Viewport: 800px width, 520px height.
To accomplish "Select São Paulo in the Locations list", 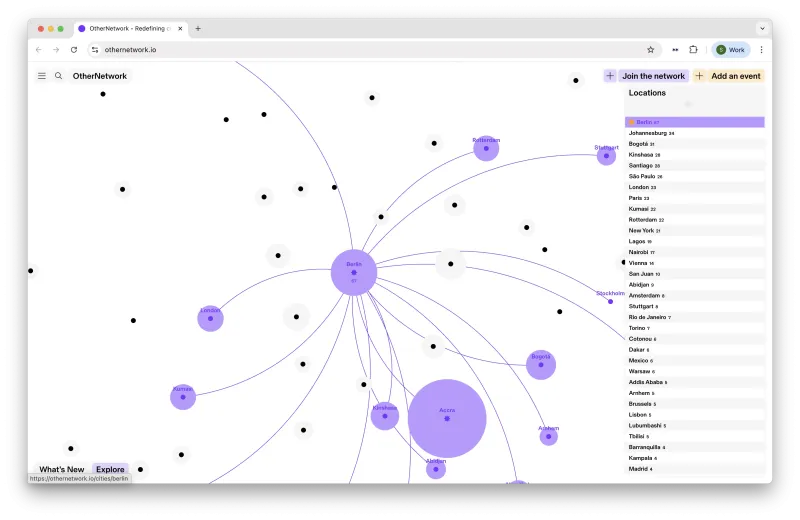I will pos(694,176).
